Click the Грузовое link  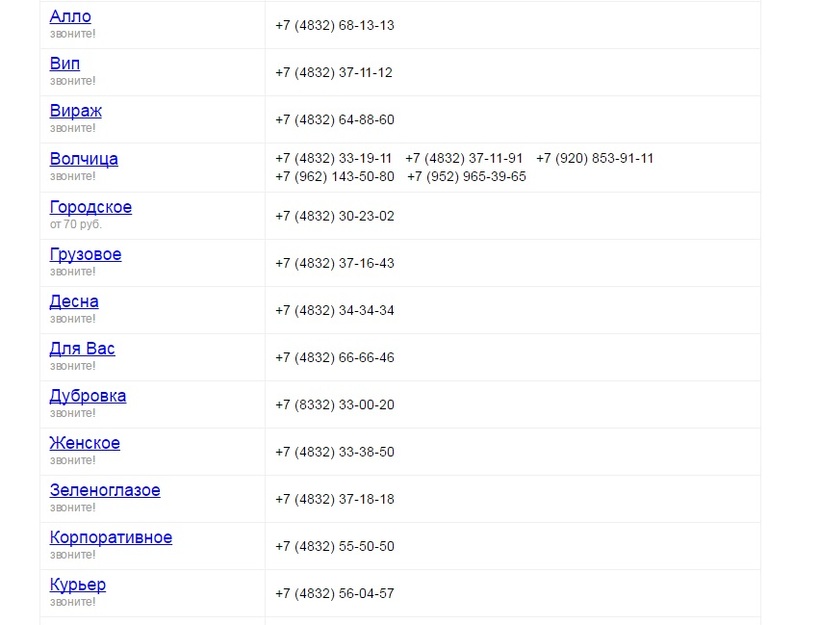pos(86,255)
